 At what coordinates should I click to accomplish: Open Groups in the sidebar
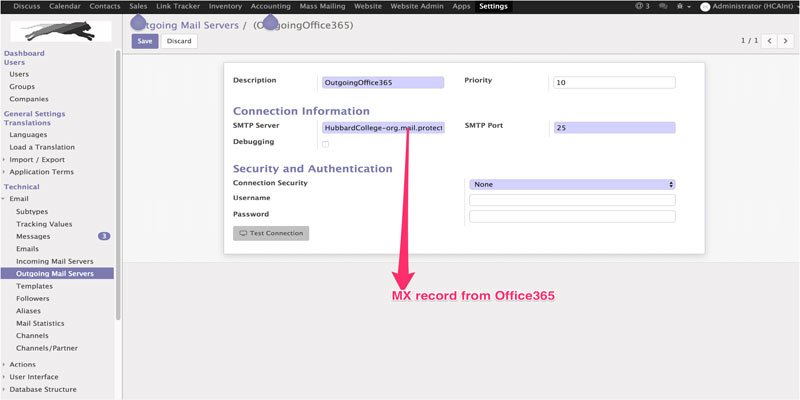point(22,87)
